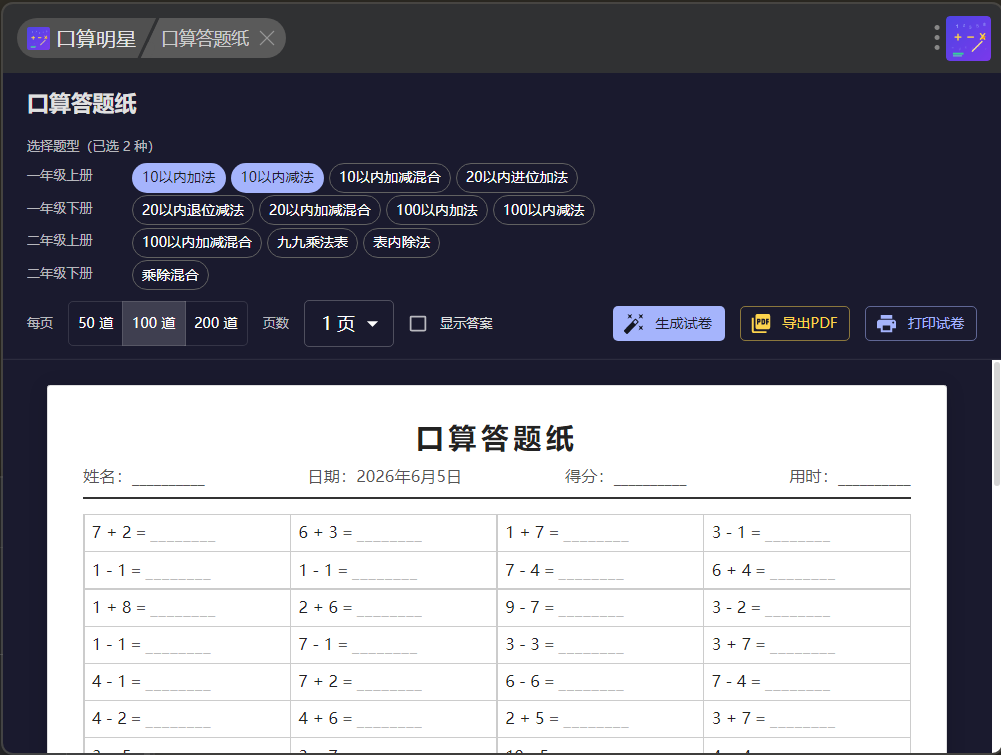Open the 页数 page count dropdown
The width and height of the screenshot is (1001, 755).
[349, 324]
